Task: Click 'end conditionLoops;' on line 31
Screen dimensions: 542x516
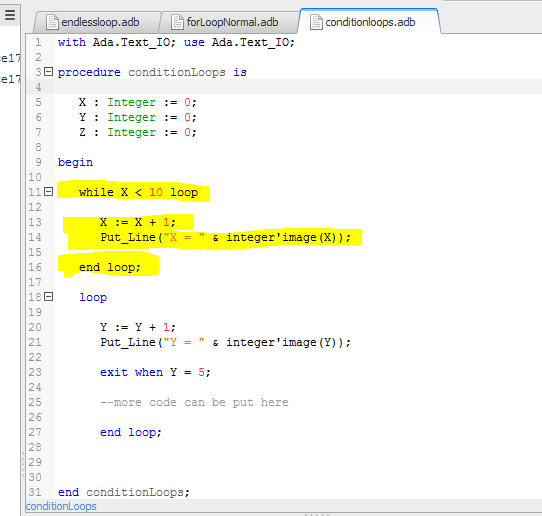Action: click(124, 492)
